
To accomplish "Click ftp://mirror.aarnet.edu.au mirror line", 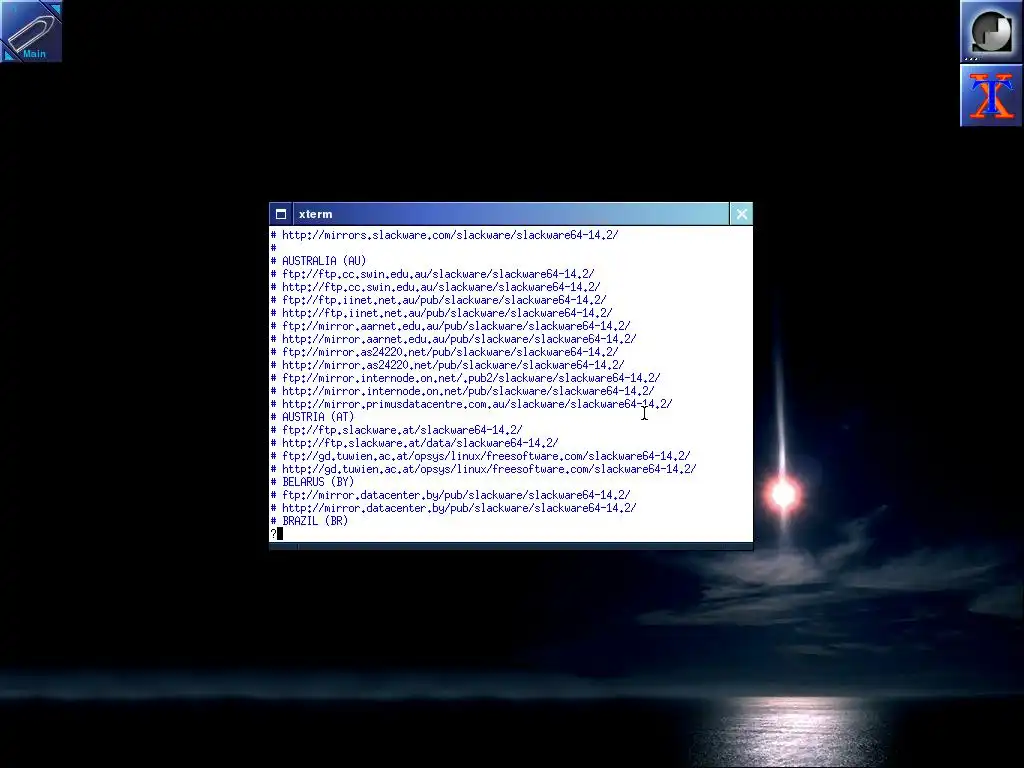I will [x=451, y=326].
